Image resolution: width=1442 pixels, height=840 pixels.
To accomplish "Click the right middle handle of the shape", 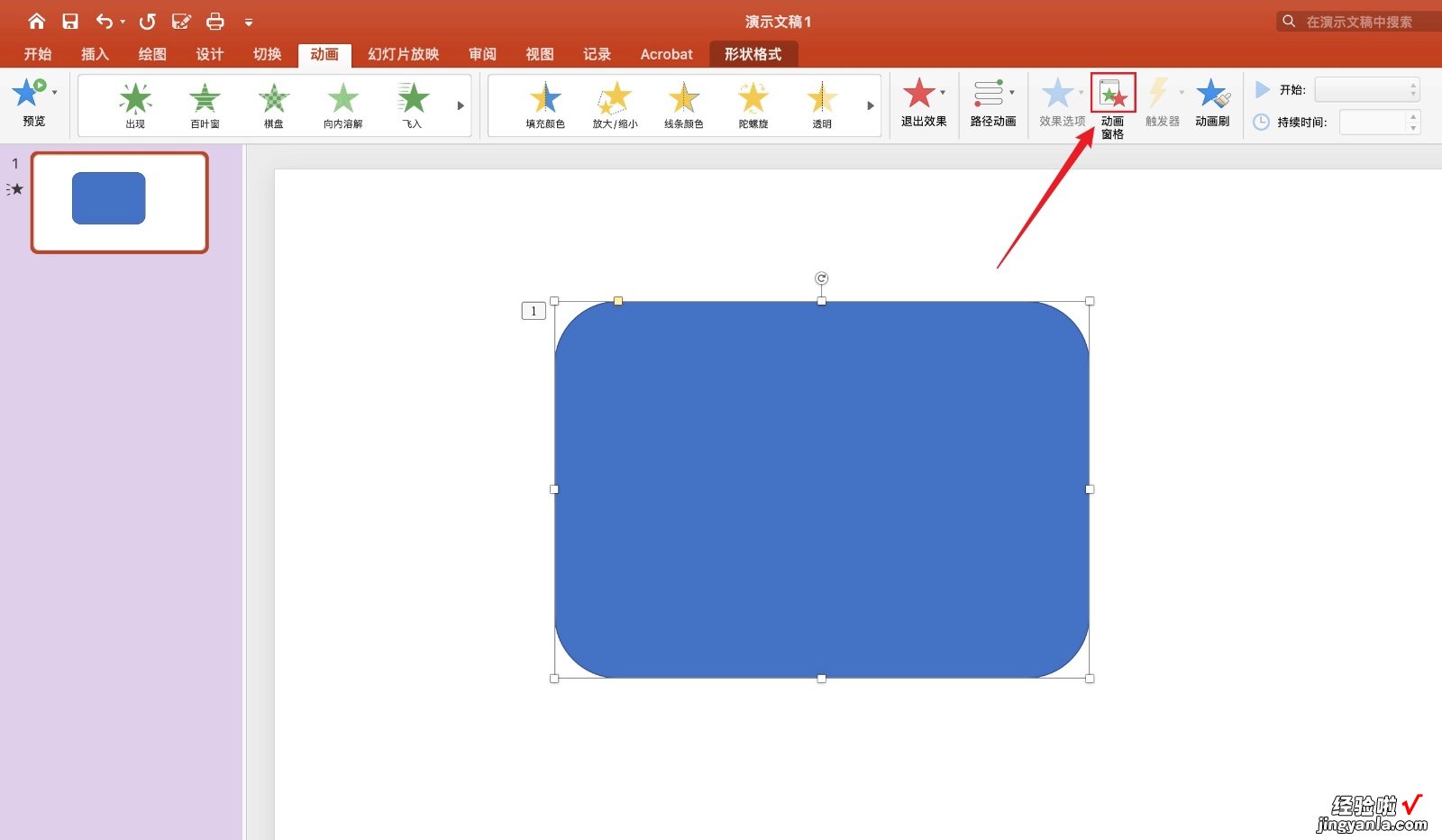I will point(1090,489).
